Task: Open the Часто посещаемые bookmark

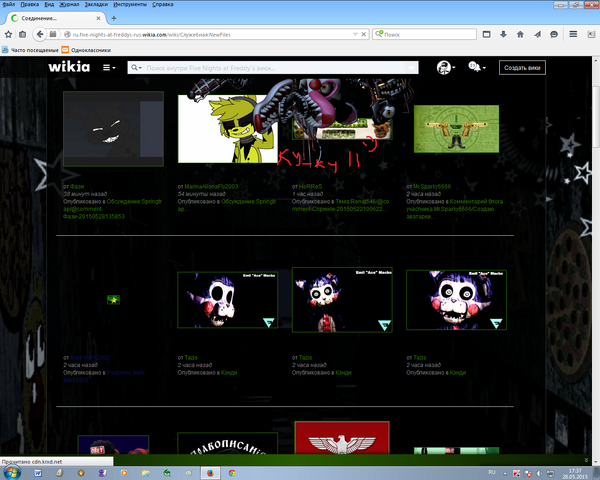Action: point(30,50)
